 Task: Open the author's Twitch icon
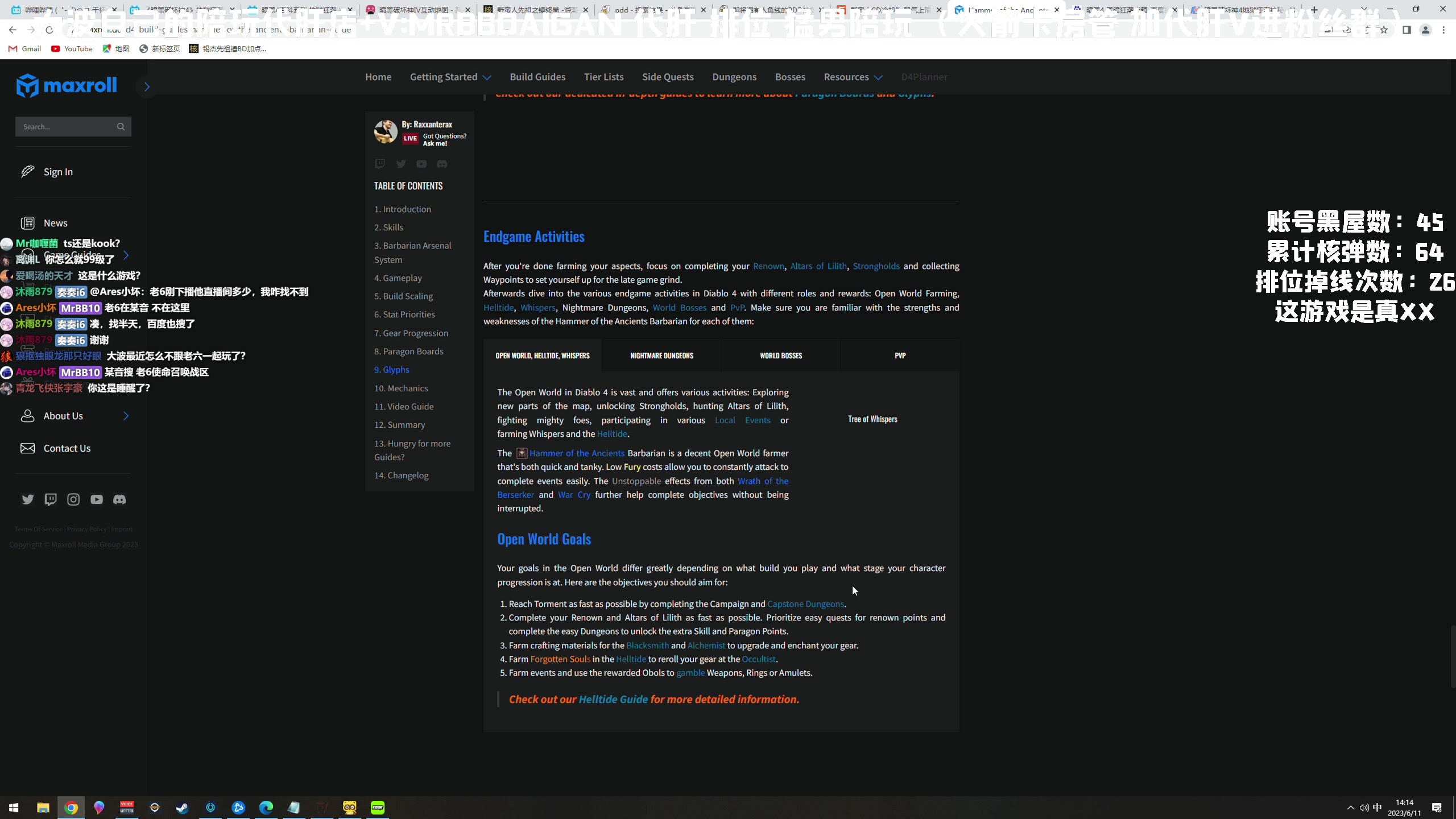click(x=380, y=164)
